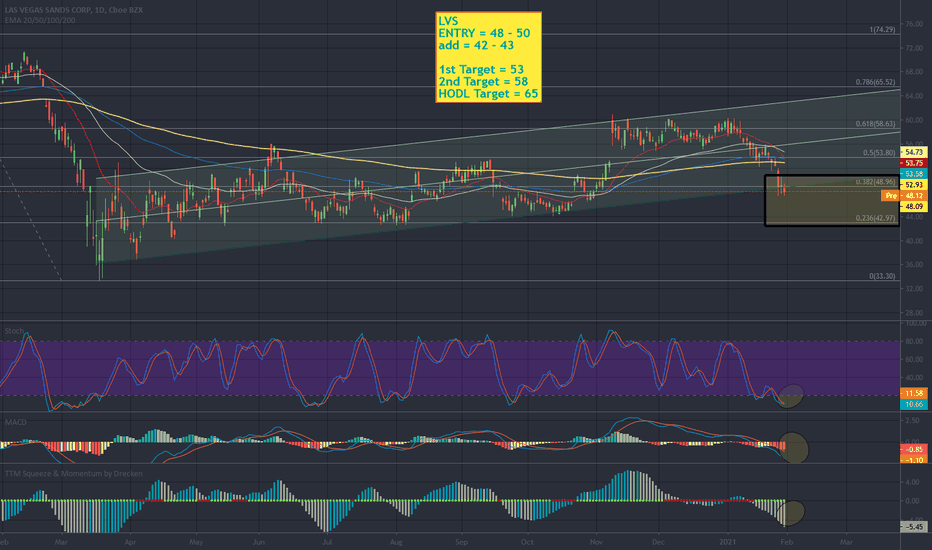Select the TTM Squeeze & Momentum indicator label
The height and width of the screenshot is (550, 932).
tap(74, 474)
